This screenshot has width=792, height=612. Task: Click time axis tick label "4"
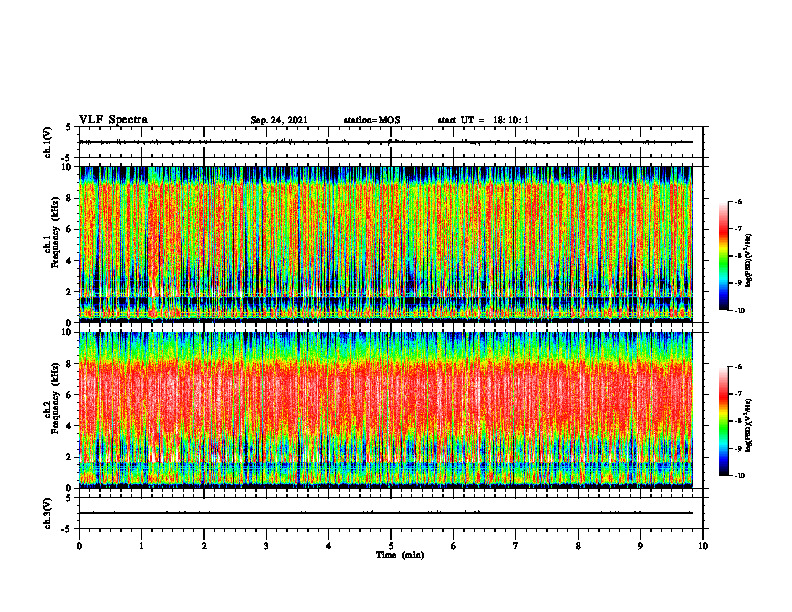(329, 546)
